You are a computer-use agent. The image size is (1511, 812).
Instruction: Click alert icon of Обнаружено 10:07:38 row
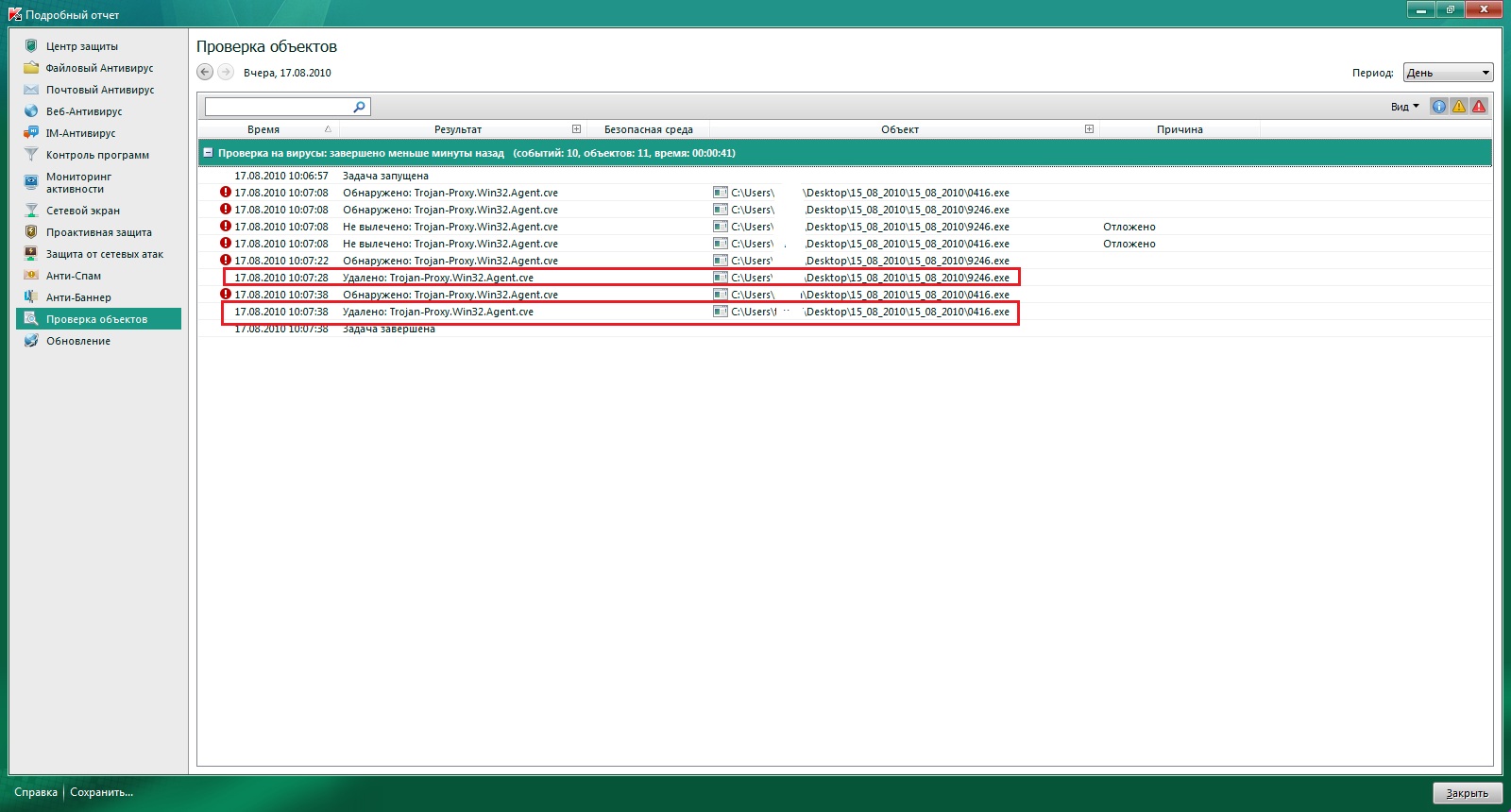(226, 294)
